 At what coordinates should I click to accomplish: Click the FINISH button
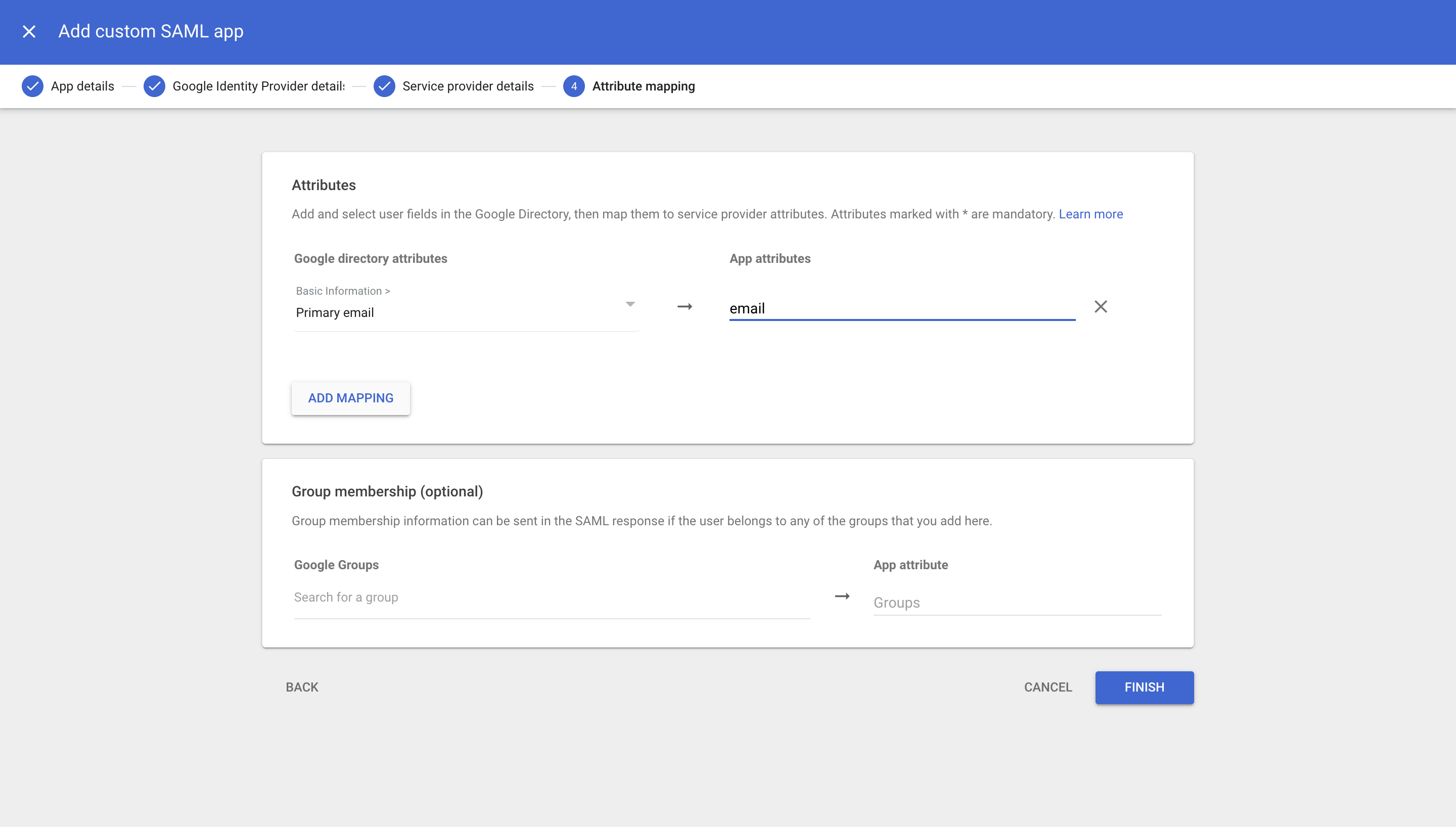[1144, 687]
